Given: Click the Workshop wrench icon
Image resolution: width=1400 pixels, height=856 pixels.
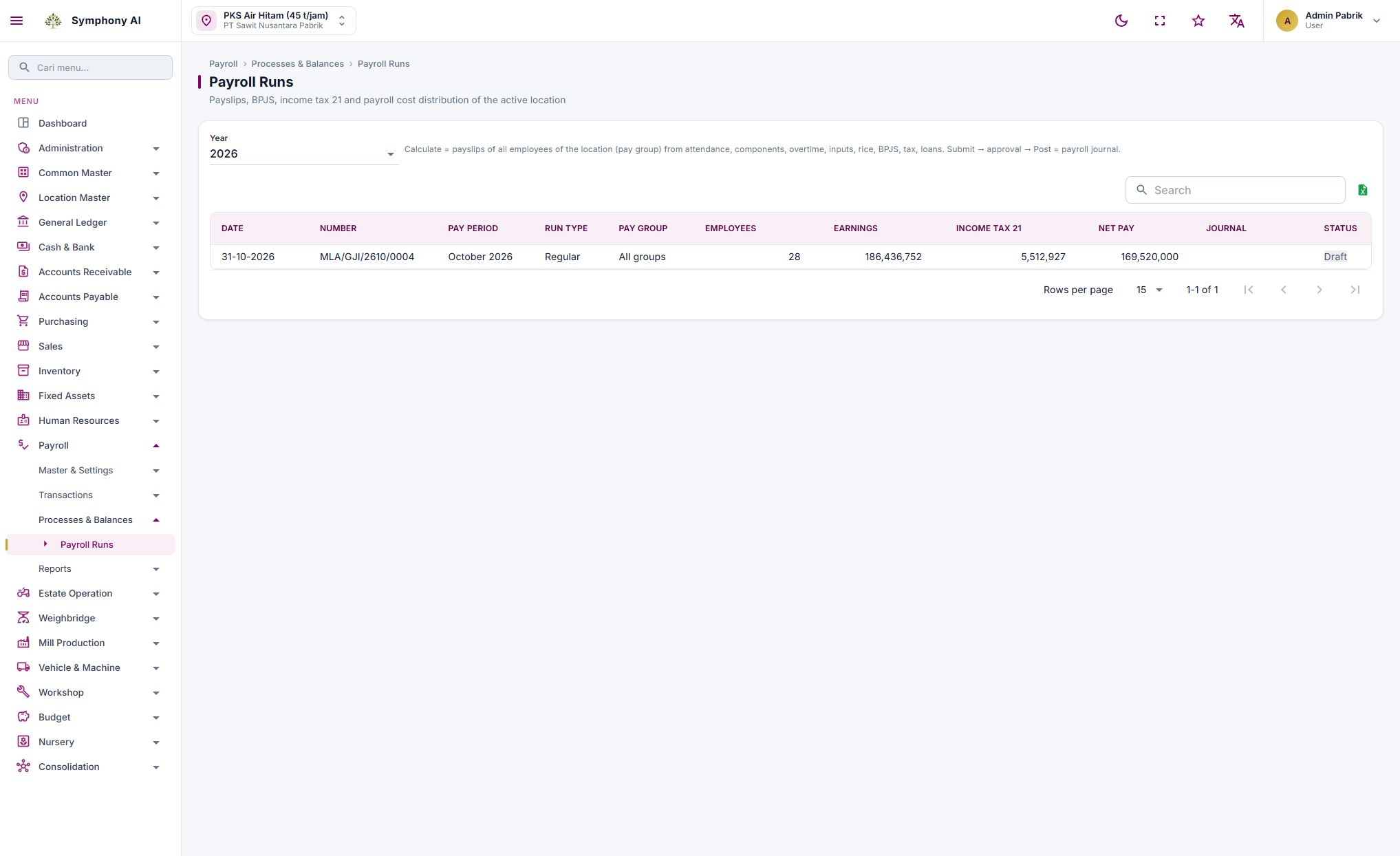Looking at the screenshot, I should [x=23, y=692].
